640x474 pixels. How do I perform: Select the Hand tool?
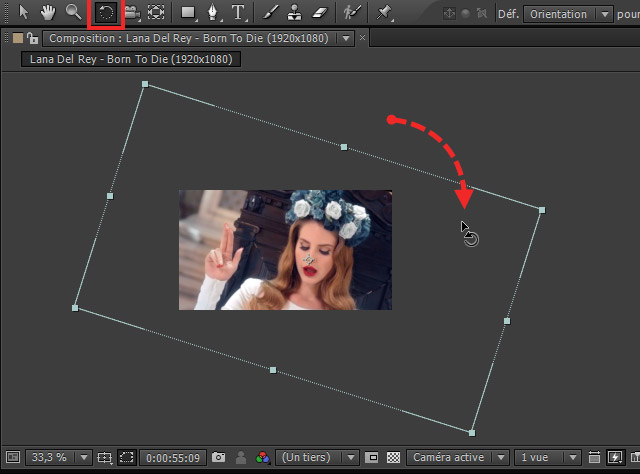(48, 12)
